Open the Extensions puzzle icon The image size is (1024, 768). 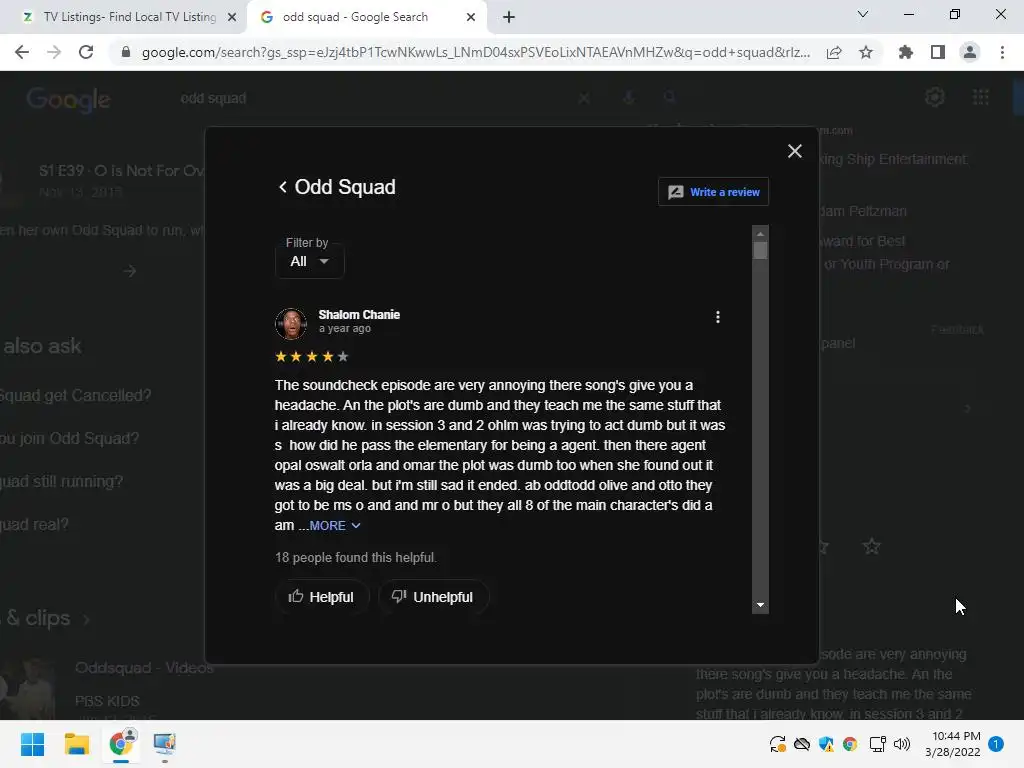point(906,52)
